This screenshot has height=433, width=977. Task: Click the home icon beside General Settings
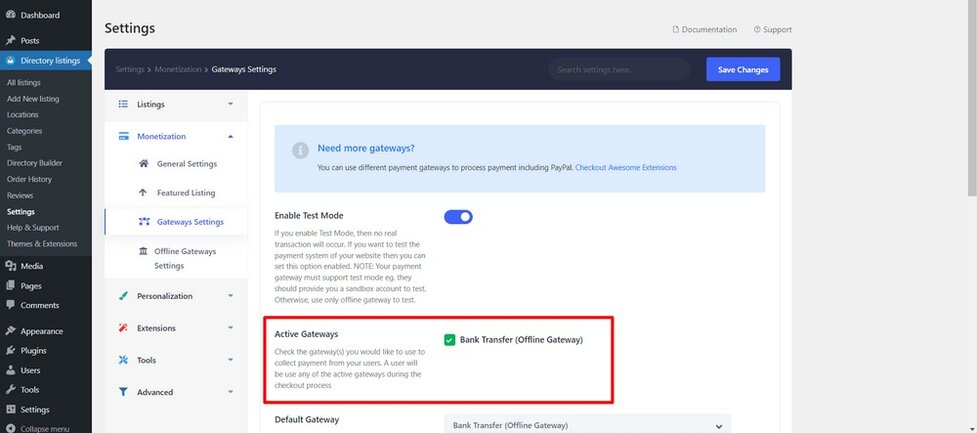[x=144, y=164]
